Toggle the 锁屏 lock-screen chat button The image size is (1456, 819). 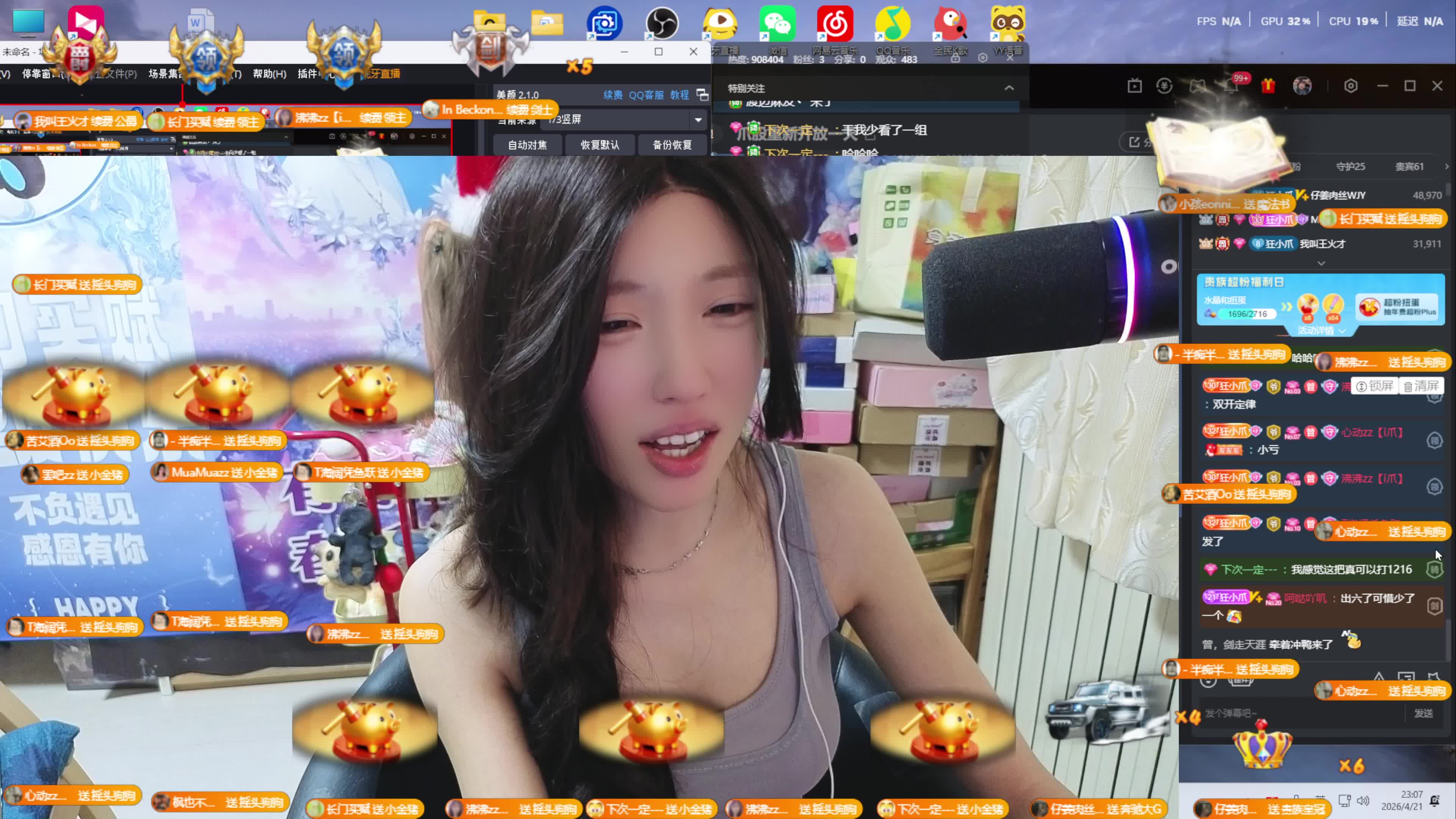1374,386
